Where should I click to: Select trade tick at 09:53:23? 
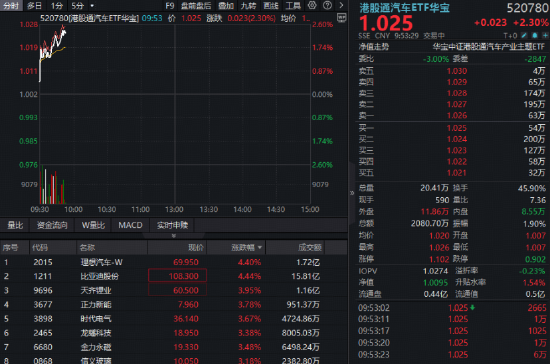coord(452,355)
